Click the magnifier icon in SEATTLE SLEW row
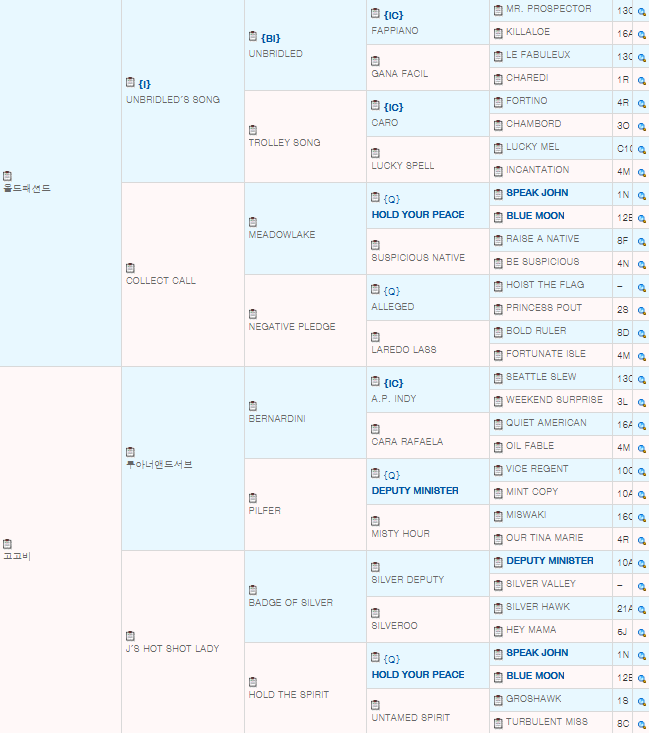This screenshot has height=733, width=649. (x=641, y=378)
